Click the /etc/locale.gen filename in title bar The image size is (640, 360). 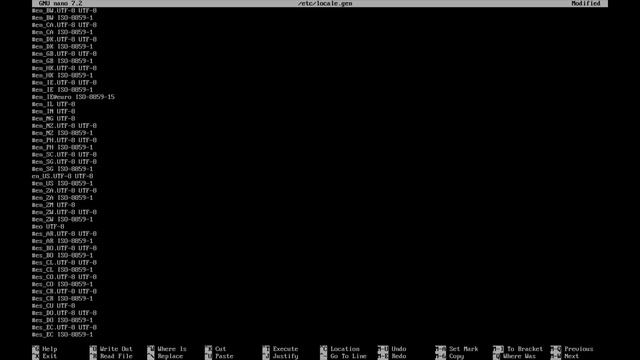(325, 3)
